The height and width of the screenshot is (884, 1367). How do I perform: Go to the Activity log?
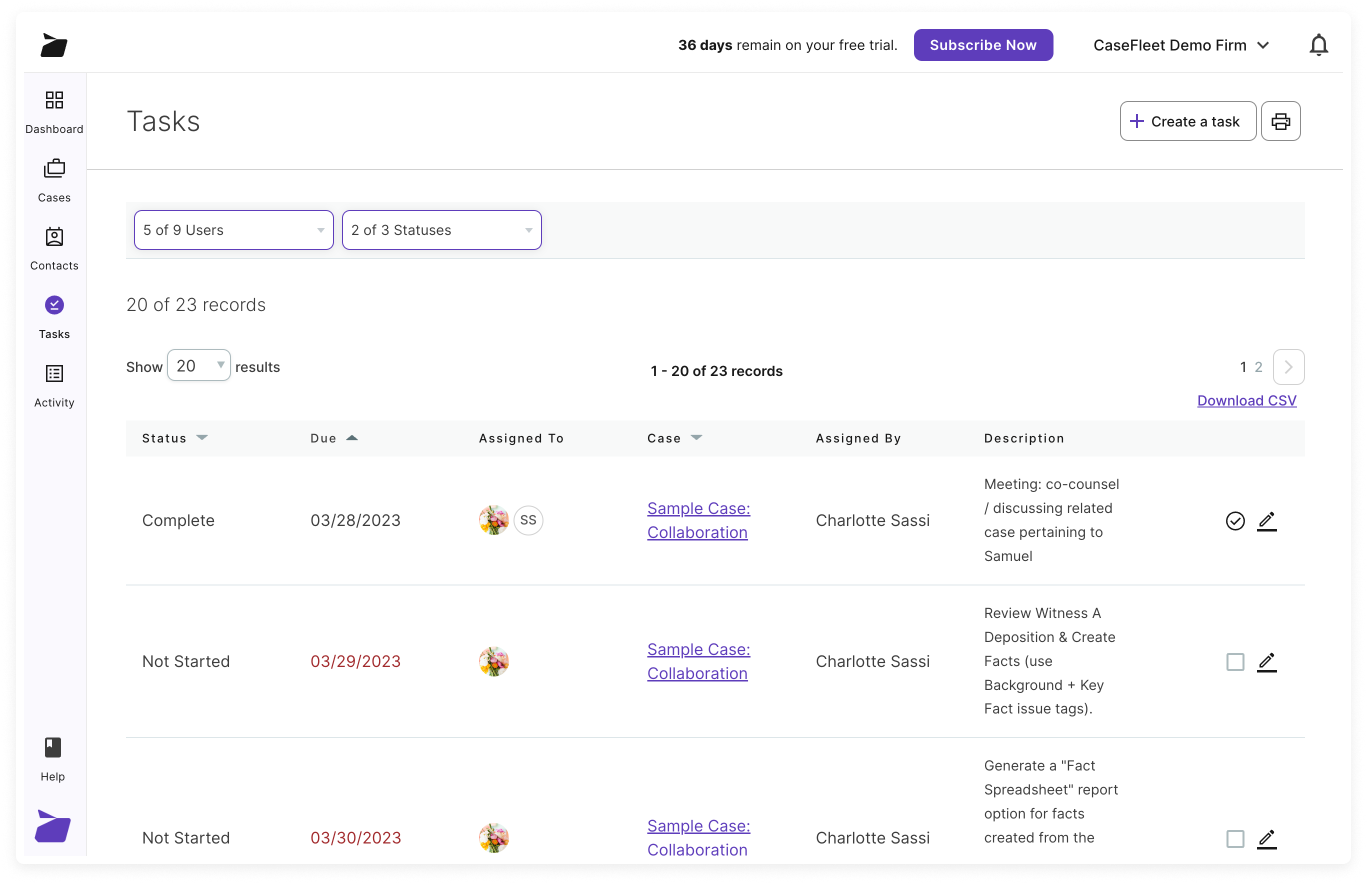point(54,384)
